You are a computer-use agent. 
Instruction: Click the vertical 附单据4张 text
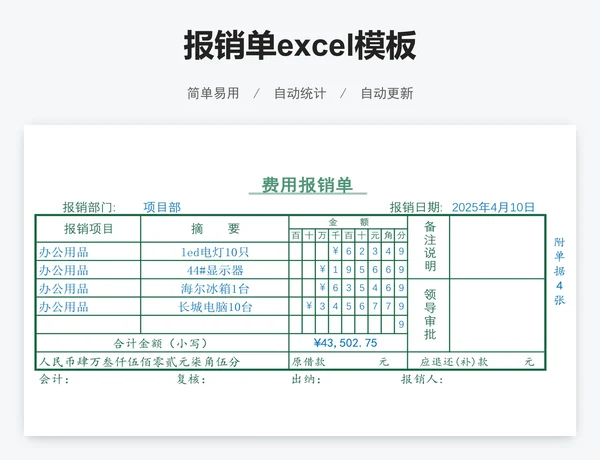tap(559, 271)
